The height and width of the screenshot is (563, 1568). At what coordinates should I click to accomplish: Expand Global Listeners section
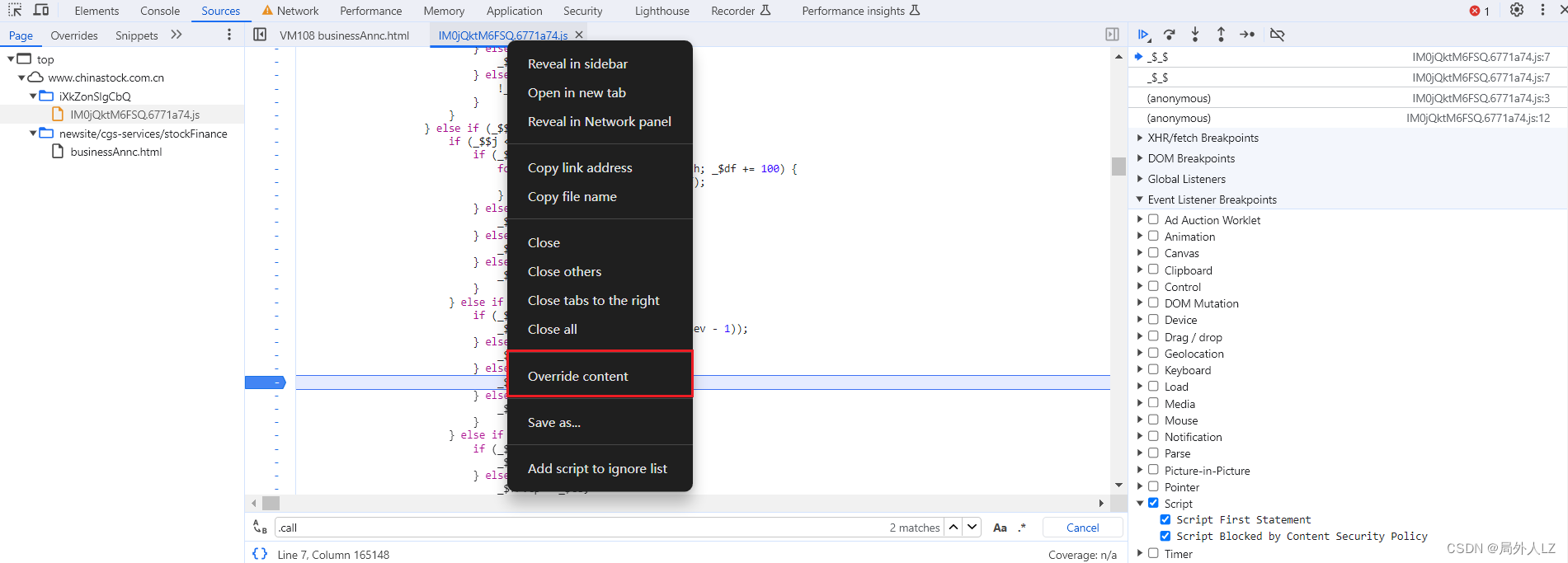tap(1140, 179)
